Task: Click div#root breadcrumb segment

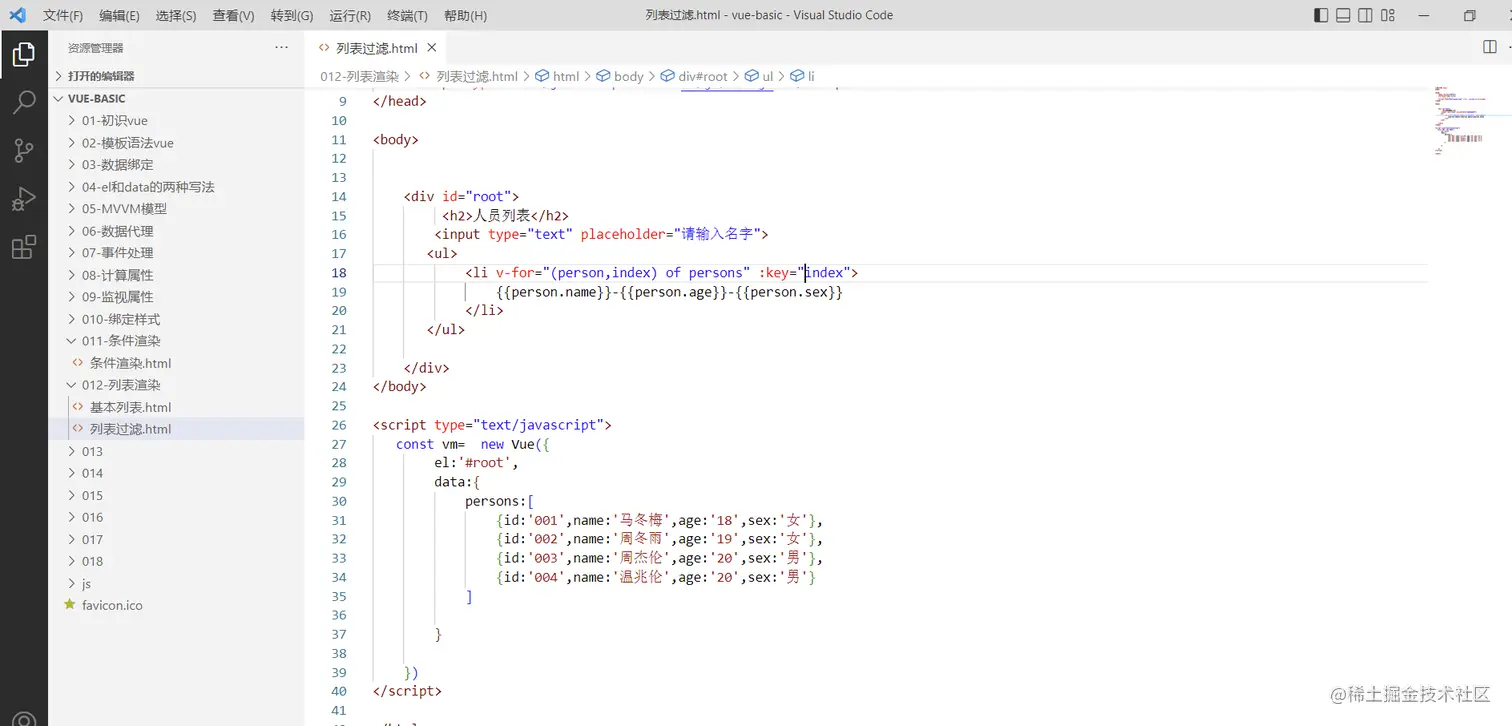Action: pos(694,76)
